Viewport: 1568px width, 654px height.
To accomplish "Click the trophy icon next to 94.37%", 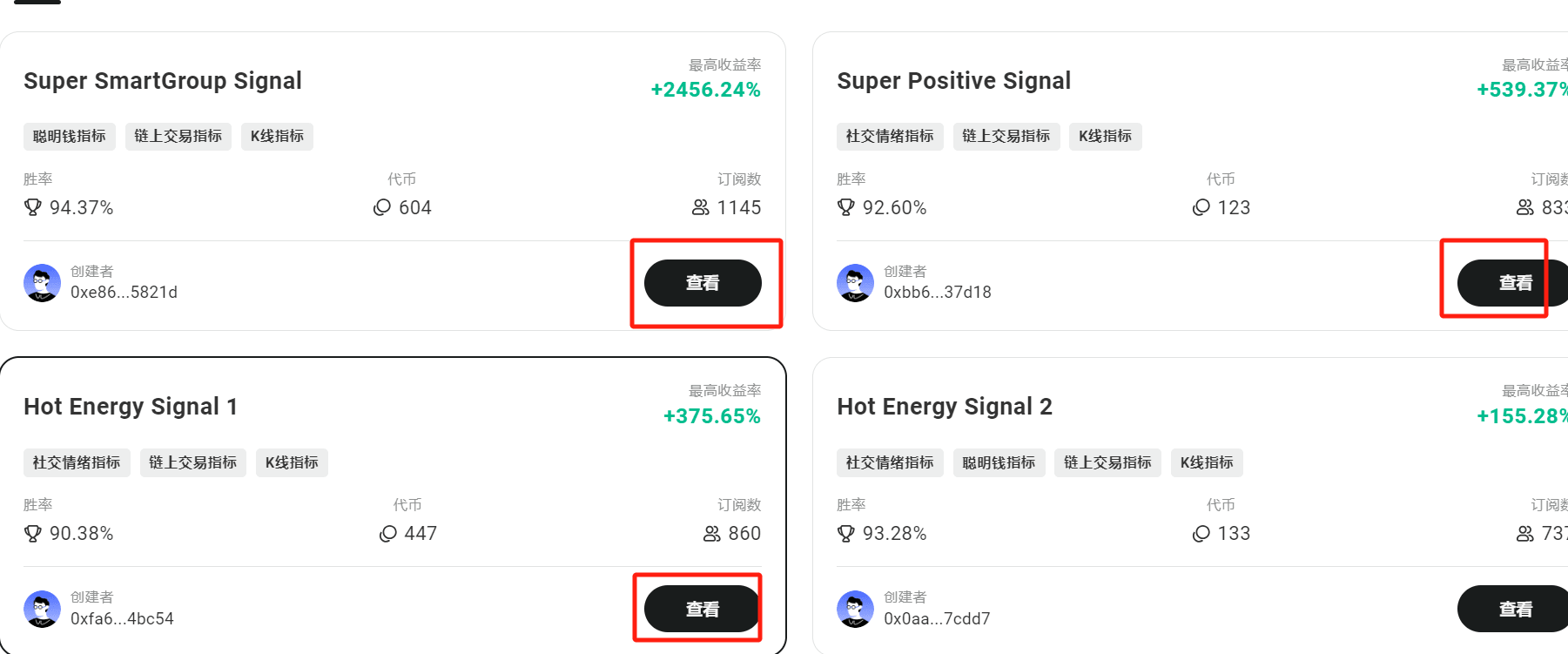I will click(32, 207).
